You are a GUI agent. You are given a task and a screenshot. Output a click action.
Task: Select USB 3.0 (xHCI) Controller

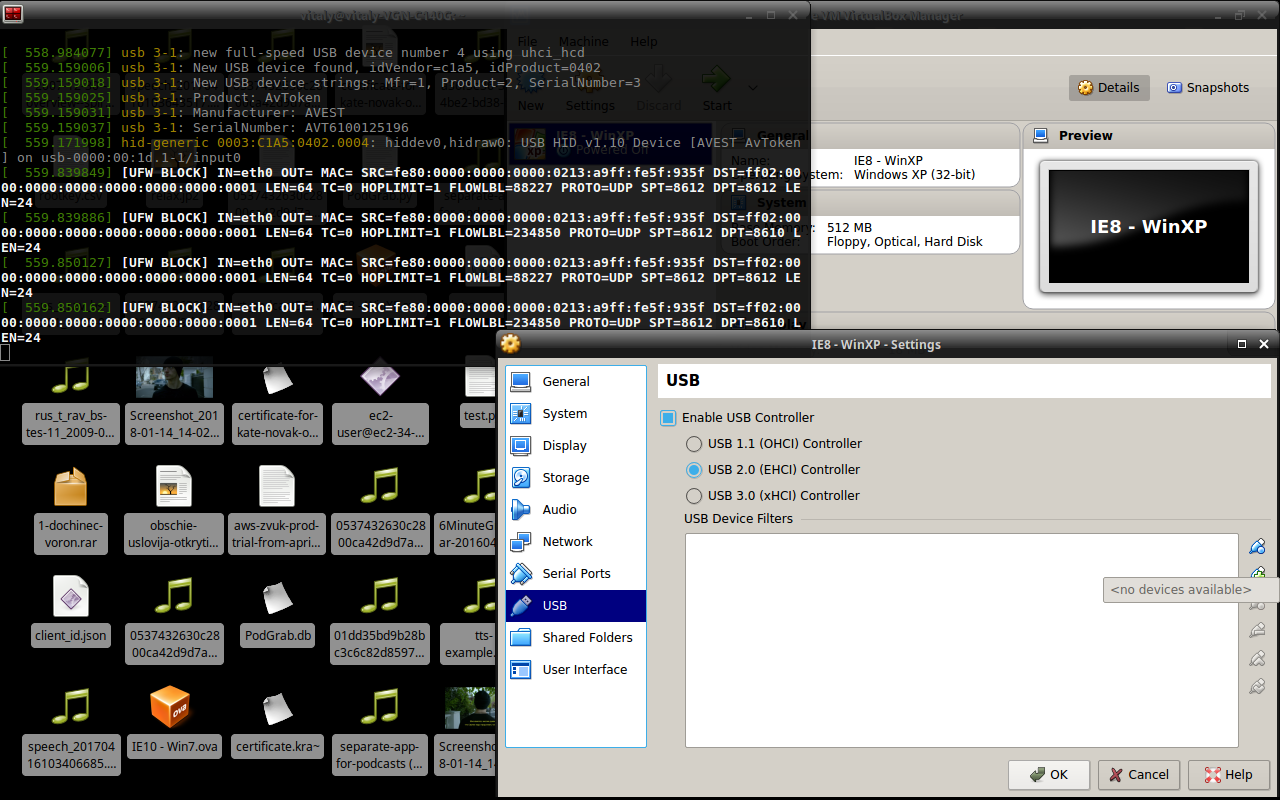772,495
